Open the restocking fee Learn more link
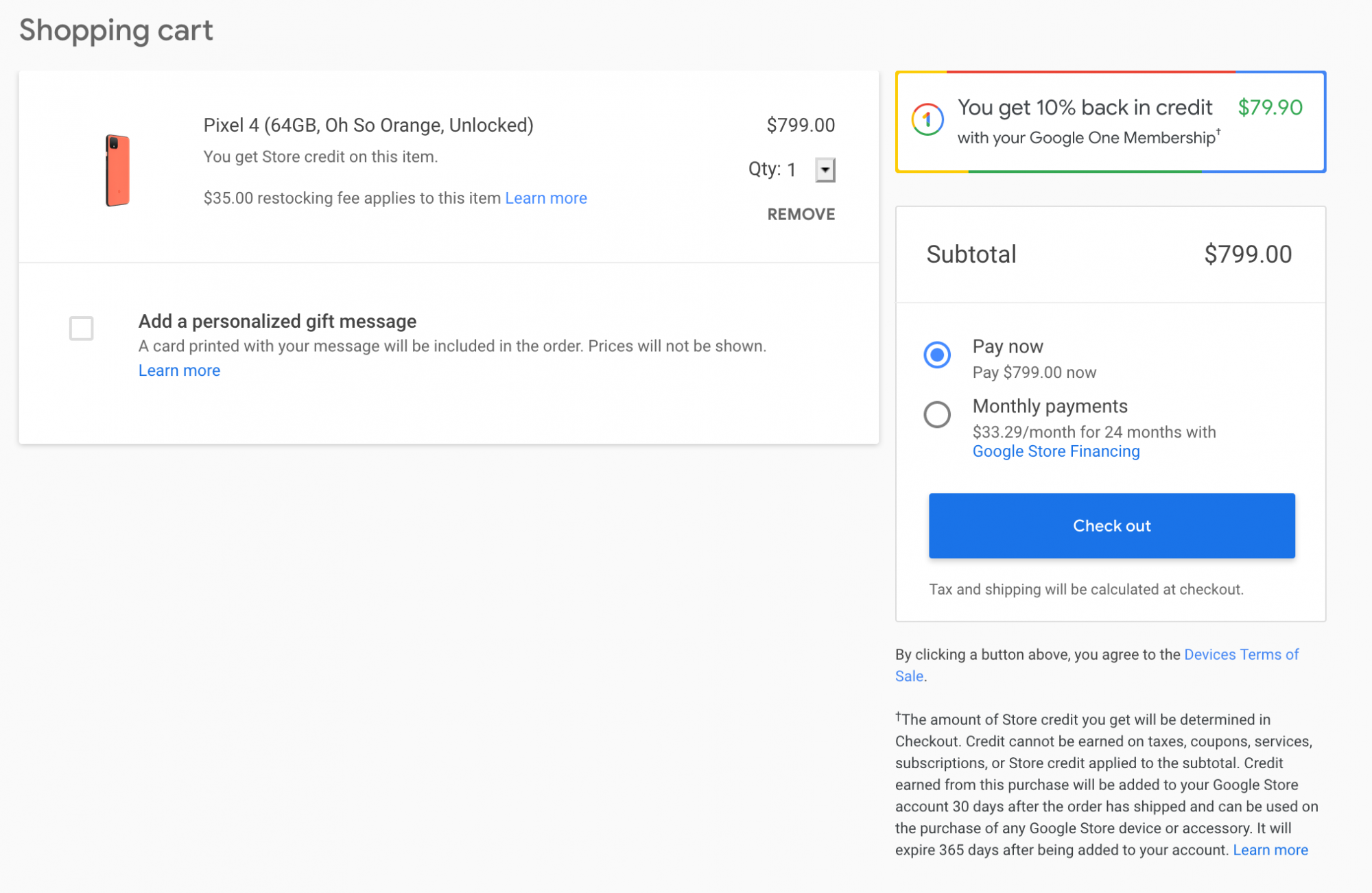The image size is (1372, 893). coord(545,198)
